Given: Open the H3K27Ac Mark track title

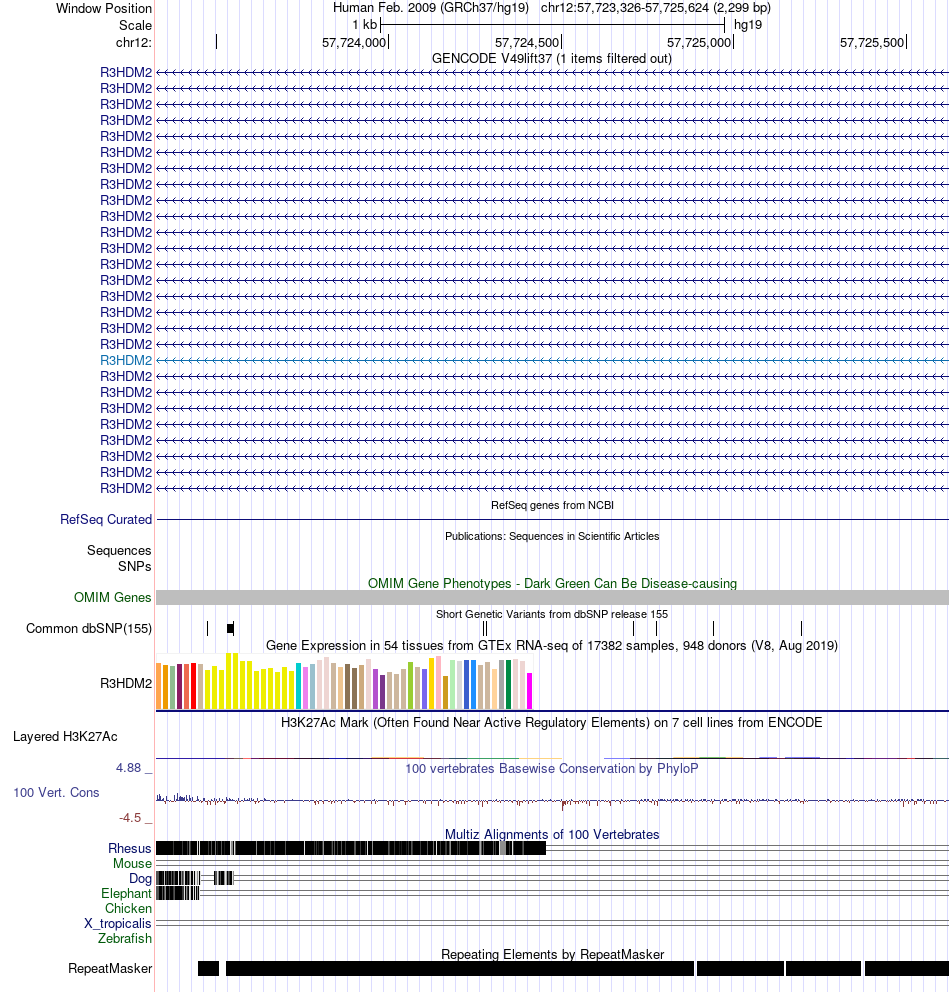Looking at the screenshot, I should coord(552,722).
